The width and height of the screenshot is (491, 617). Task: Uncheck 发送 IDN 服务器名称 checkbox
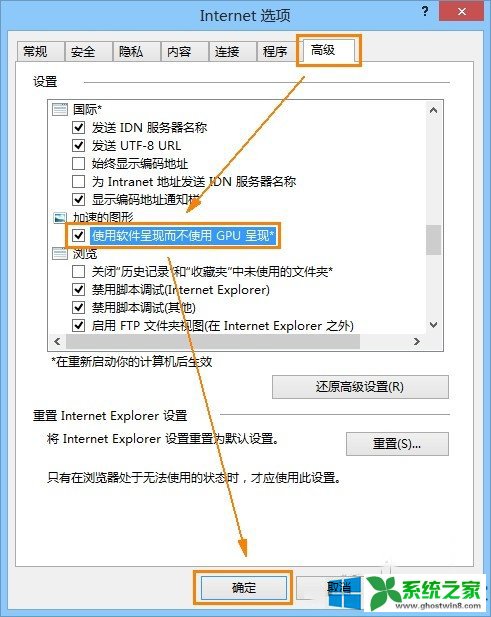pyautogui.click(x=79, y=127)
